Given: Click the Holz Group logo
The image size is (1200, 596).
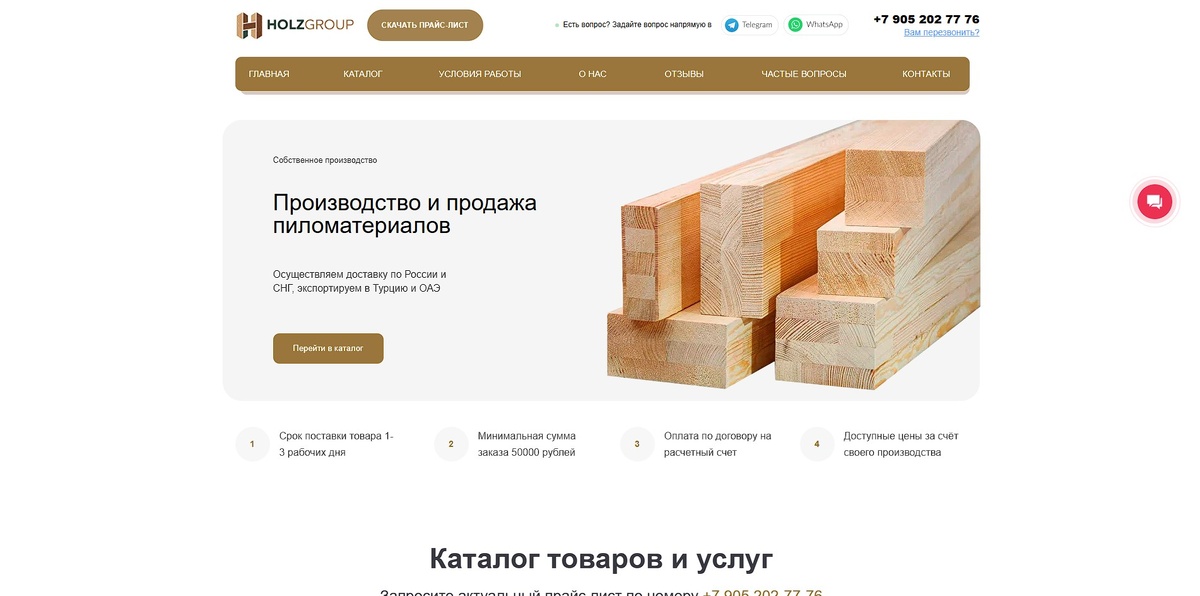Looking at the screenshot, I should coord(295,23).
